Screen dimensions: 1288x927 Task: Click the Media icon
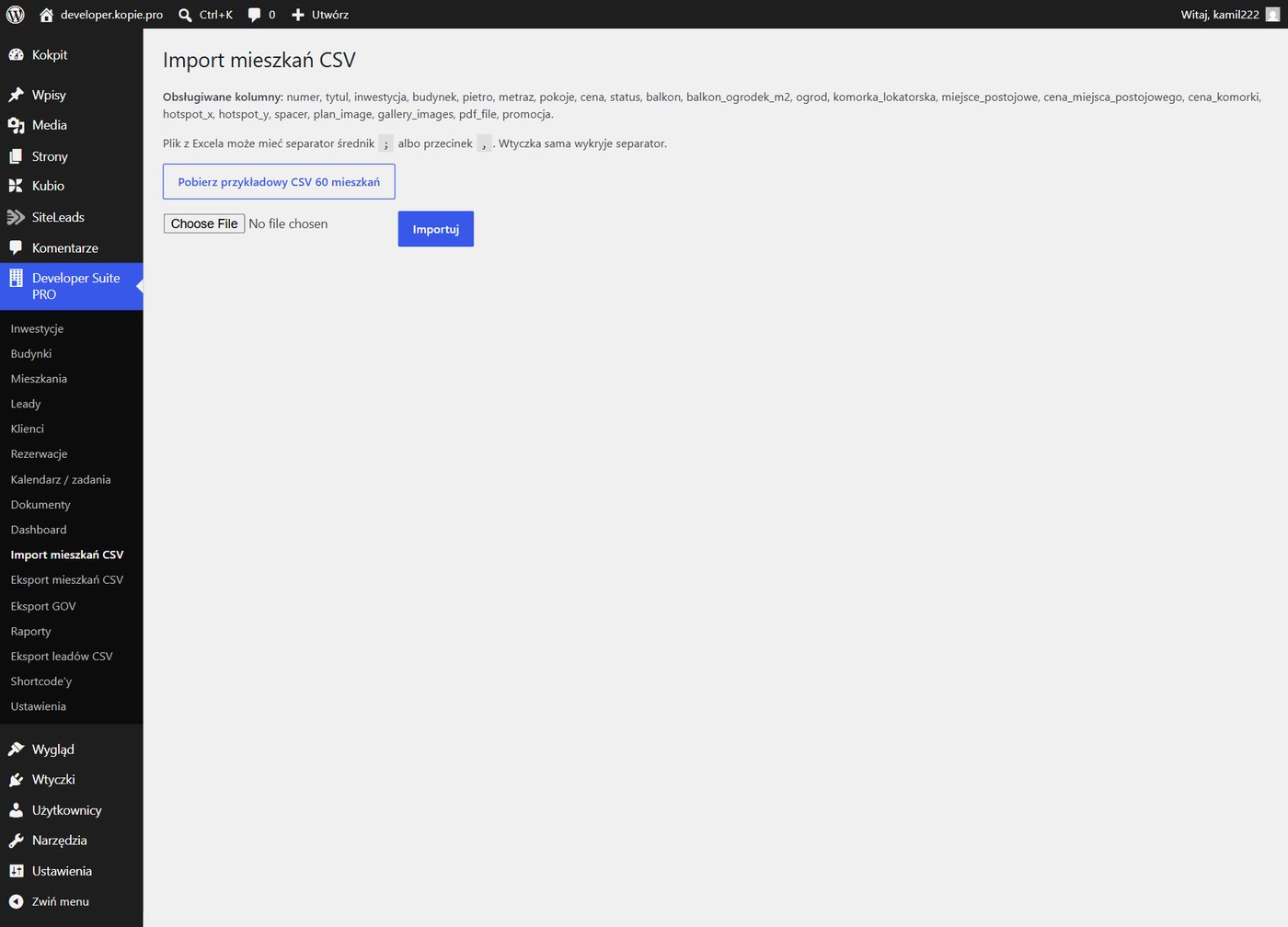16,125
